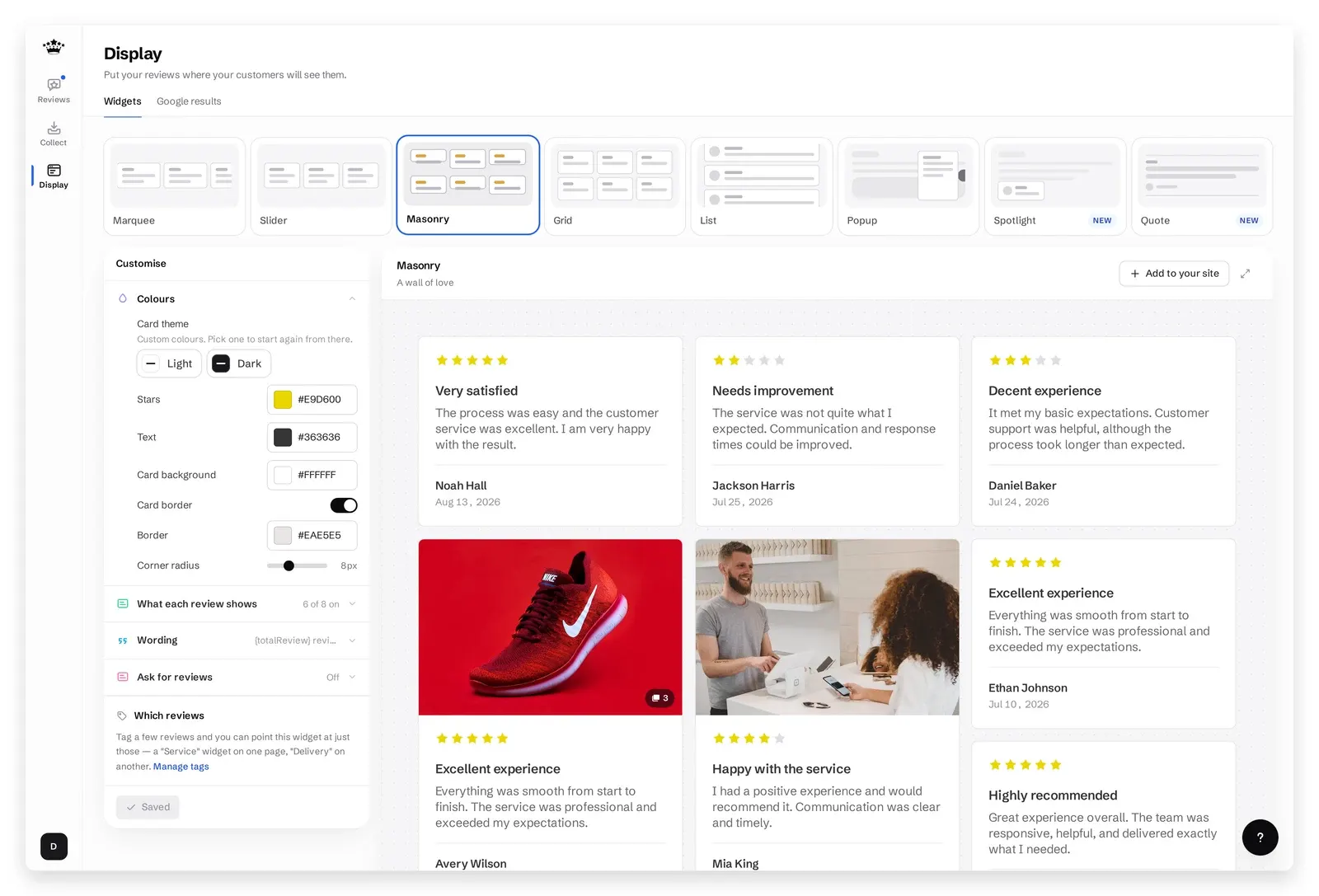Screen dimensions: 1319x896
Task: Open Display in the sidebar
Action: (54, 176)
